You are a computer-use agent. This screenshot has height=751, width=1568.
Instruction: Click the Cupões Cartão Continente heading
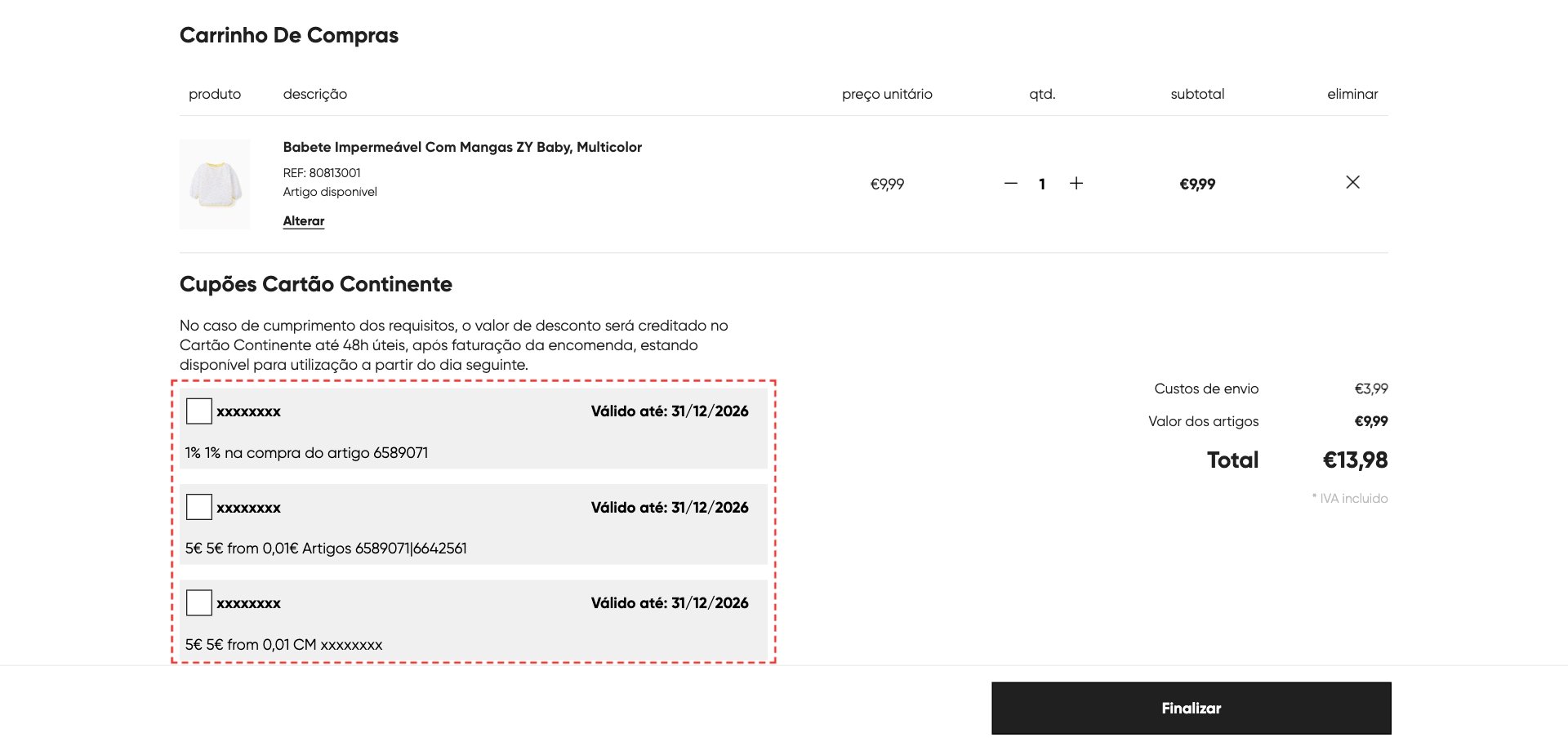pyautogui.click(x=316, y=284)
